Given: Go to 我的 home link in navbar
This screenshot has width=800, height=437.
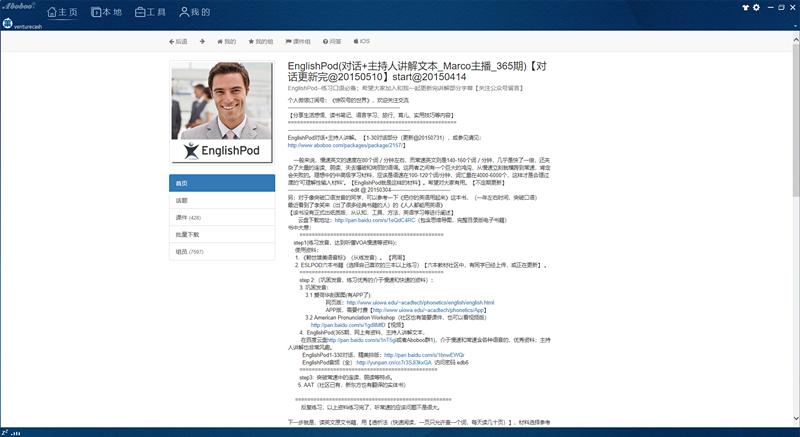Looking at the screenshot, I should (x=225, y=42).
